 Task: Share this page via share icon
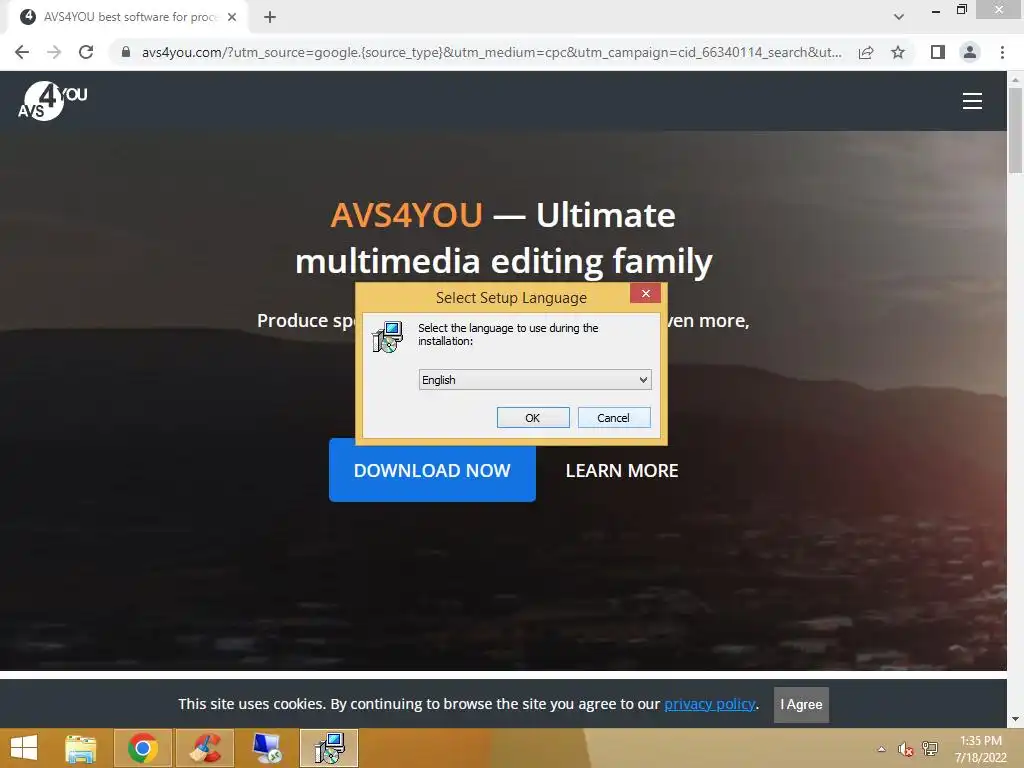click(x=866, y=52)
